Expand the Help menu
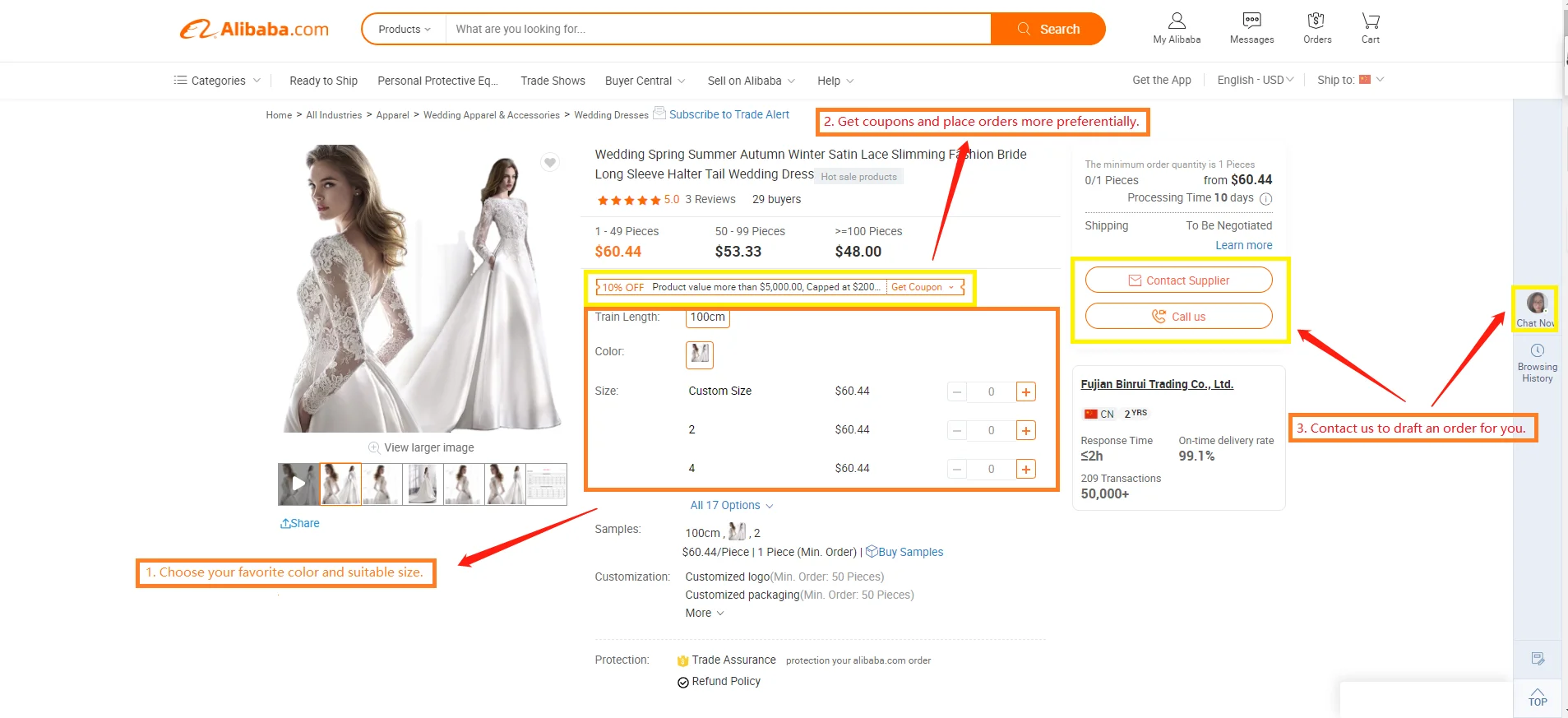This screenshot has height=718, width=1568. pyautogui.click(x=835, y=81)
